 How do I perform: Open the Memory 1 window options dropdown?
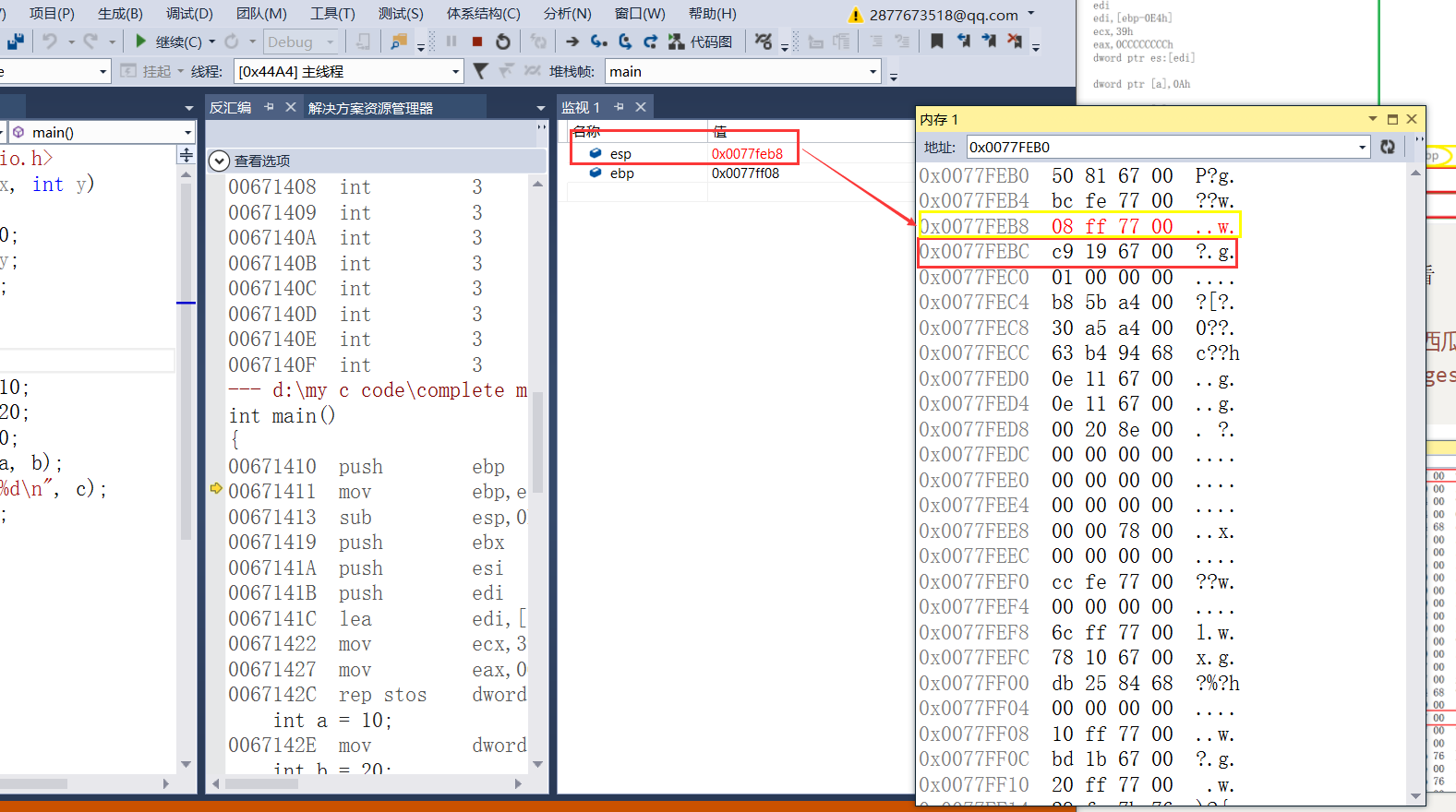[1373, 119]
